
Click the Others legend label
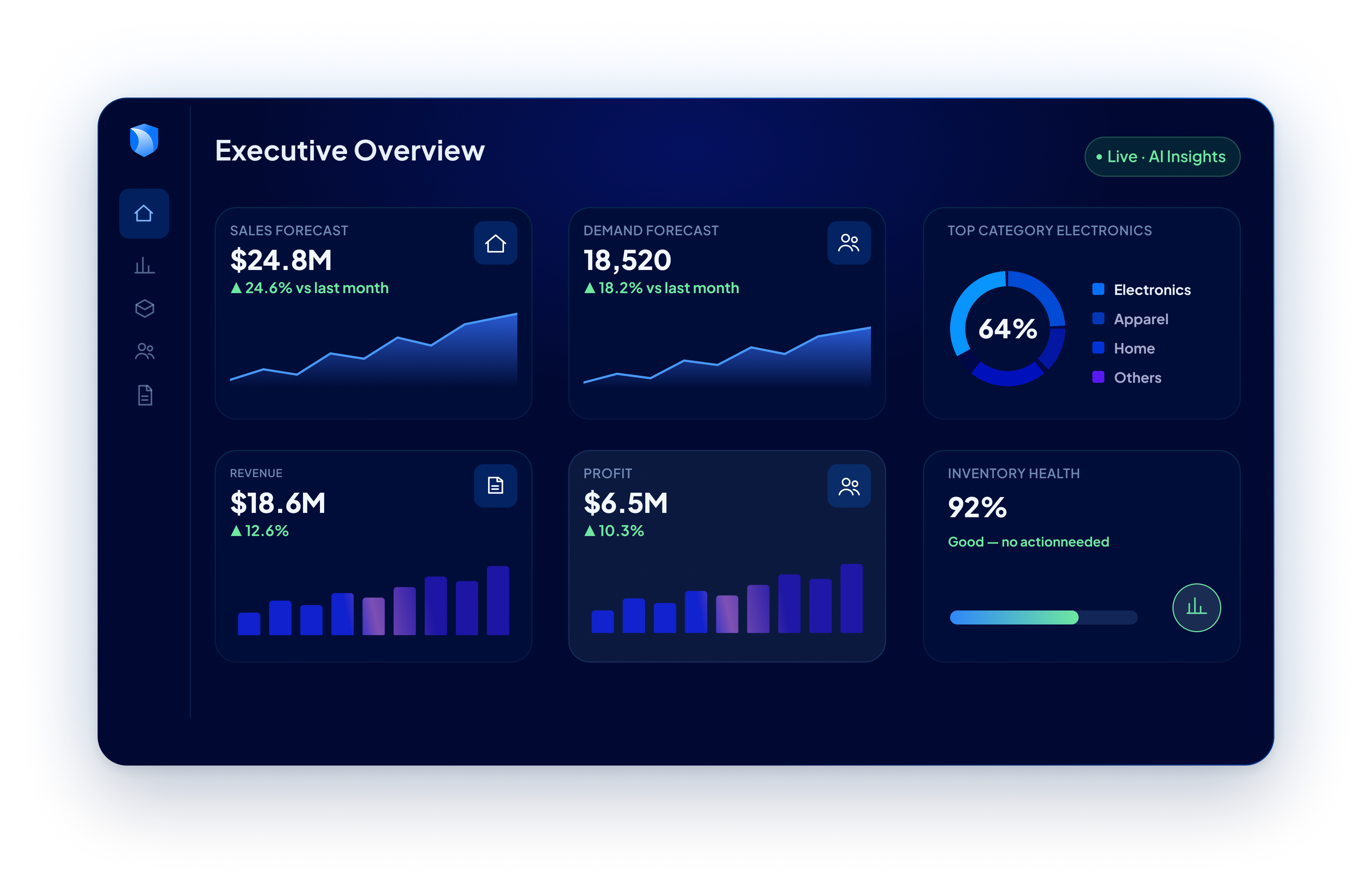pos(1138,378)
